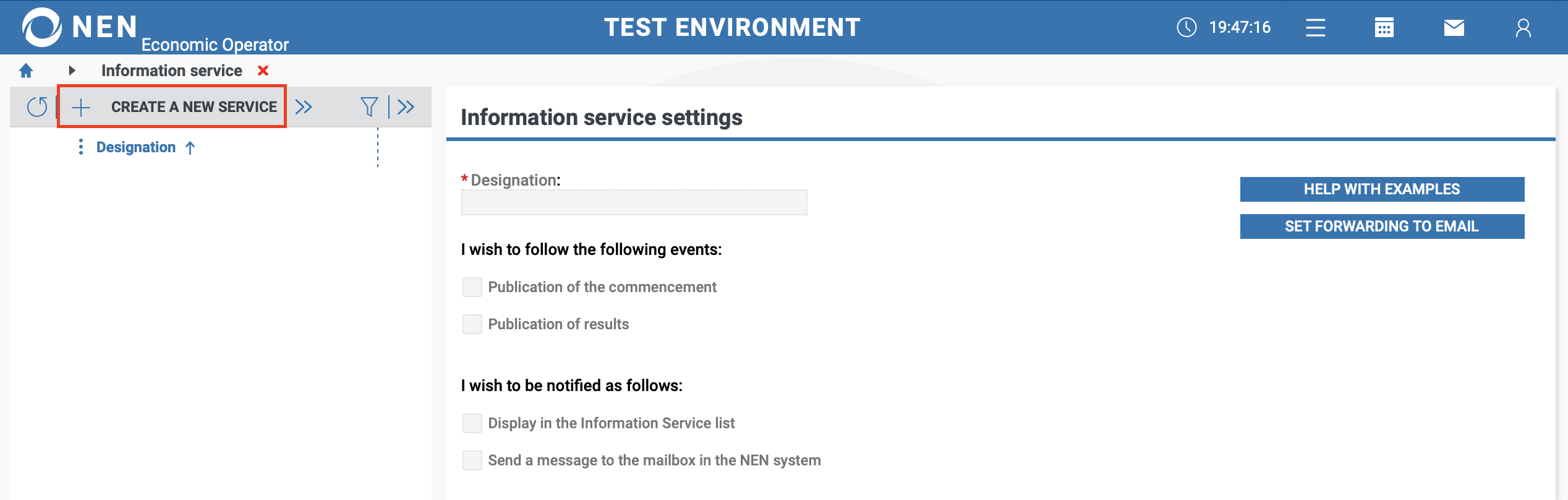Viewport: 1568px width, 500px height.
Task: Click the NEN logo icon
Action: [x=41, y=27]
